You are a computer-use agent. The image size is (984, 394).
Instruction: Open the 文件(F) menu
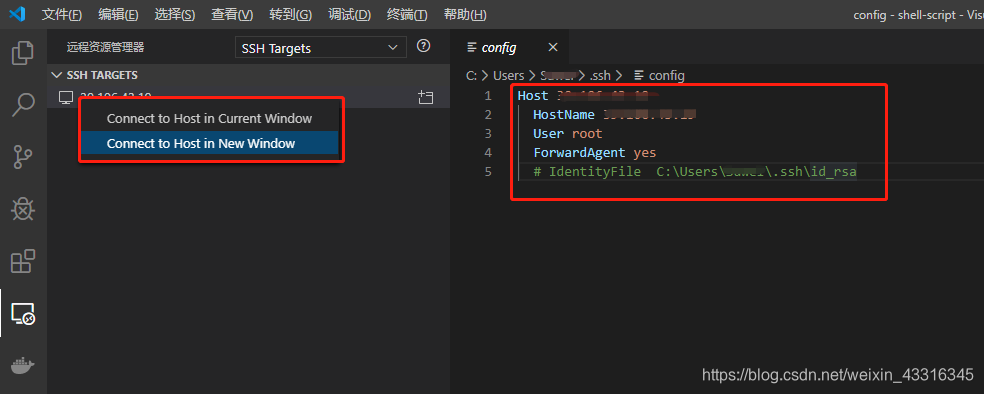coord(62,14)
